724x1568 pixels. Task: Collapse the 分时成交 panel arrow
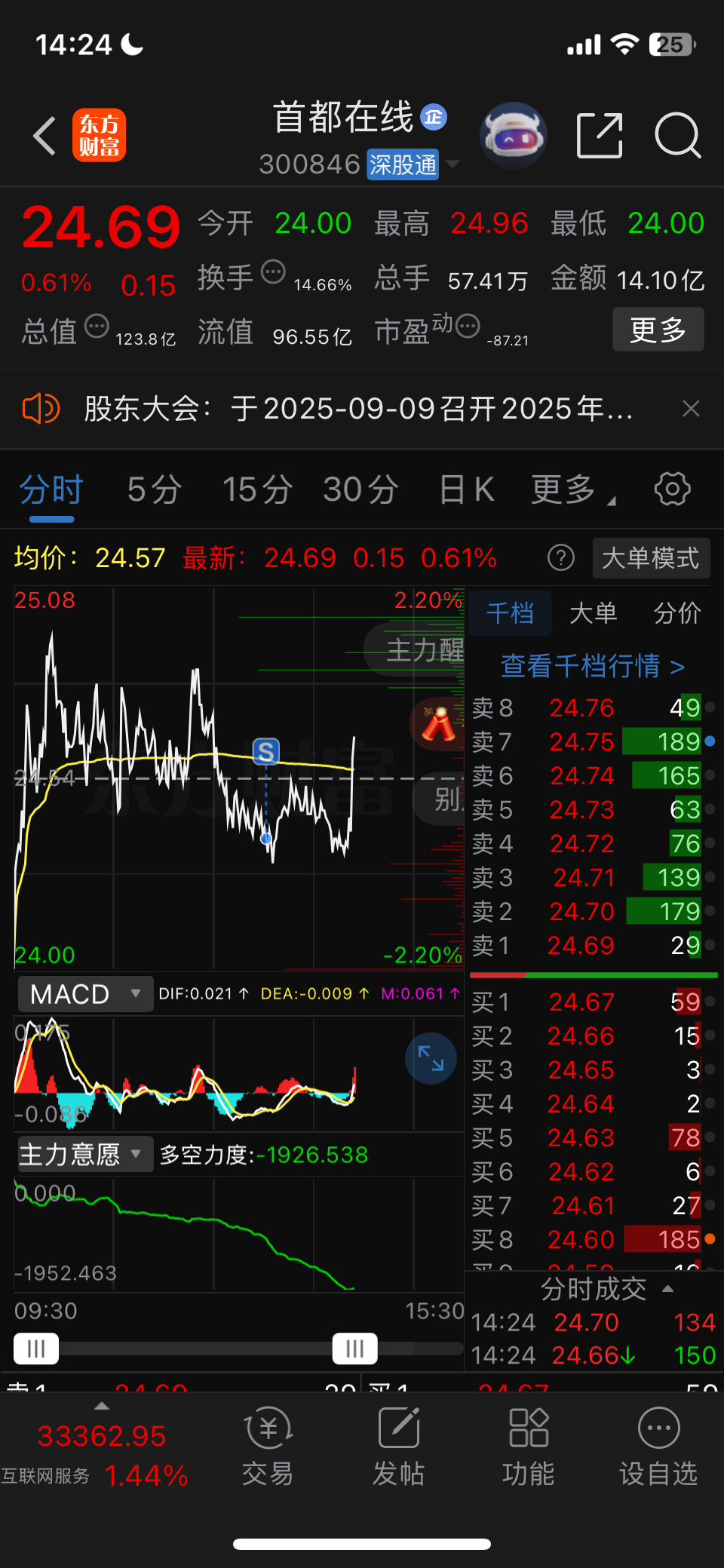pyautogui.click(x=667, y=1289)
